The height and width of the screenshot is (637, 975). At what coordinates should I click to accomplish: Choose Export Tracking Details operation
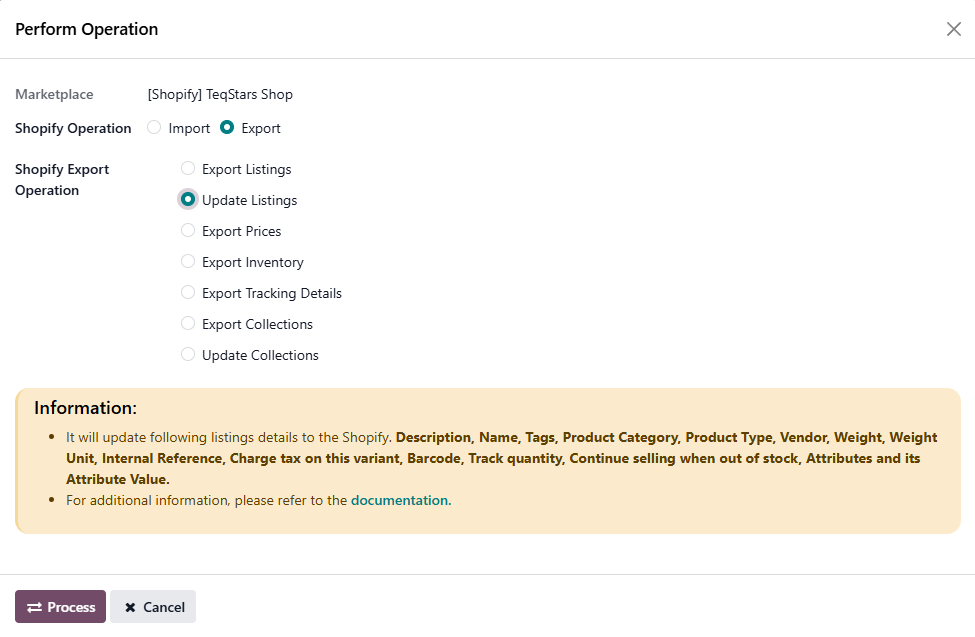coord(188,292)
